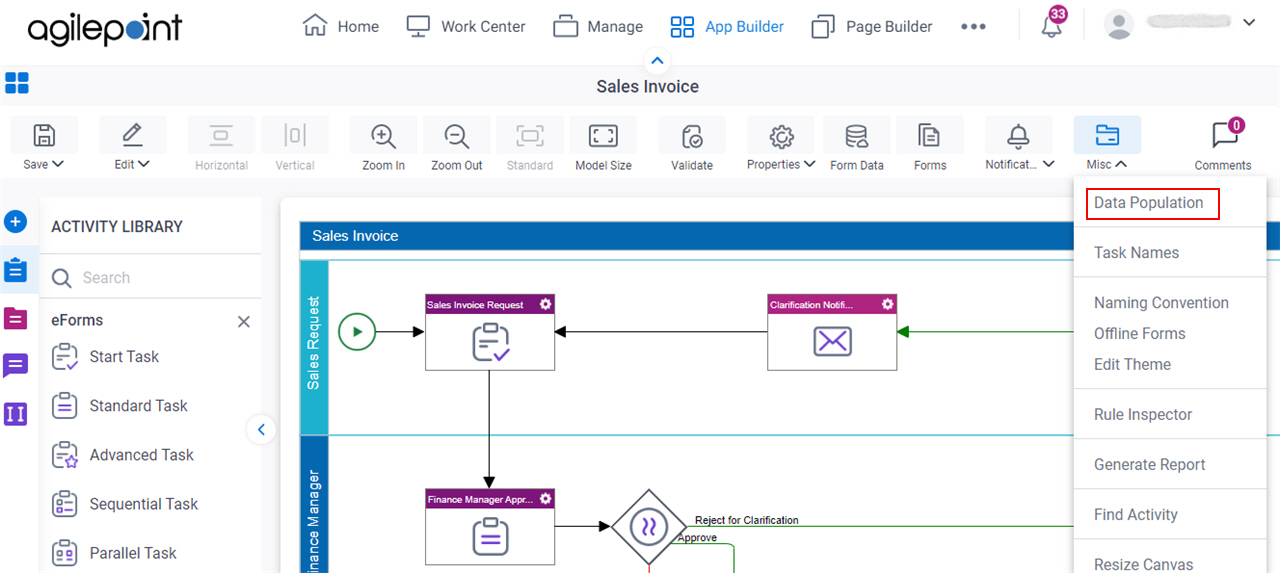The image size is (1280, 573).
Task: Click the Start Task activity icon
Action: click(65, 357)
